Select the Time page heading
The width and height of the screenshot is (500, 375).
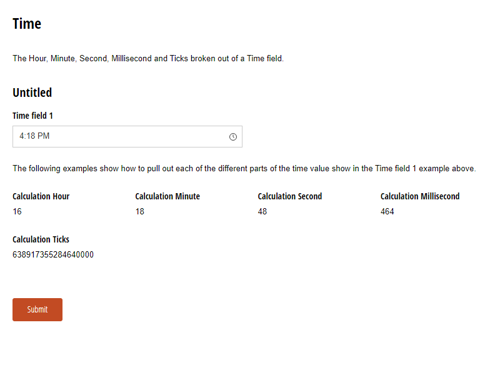click(x=27, y=24)
